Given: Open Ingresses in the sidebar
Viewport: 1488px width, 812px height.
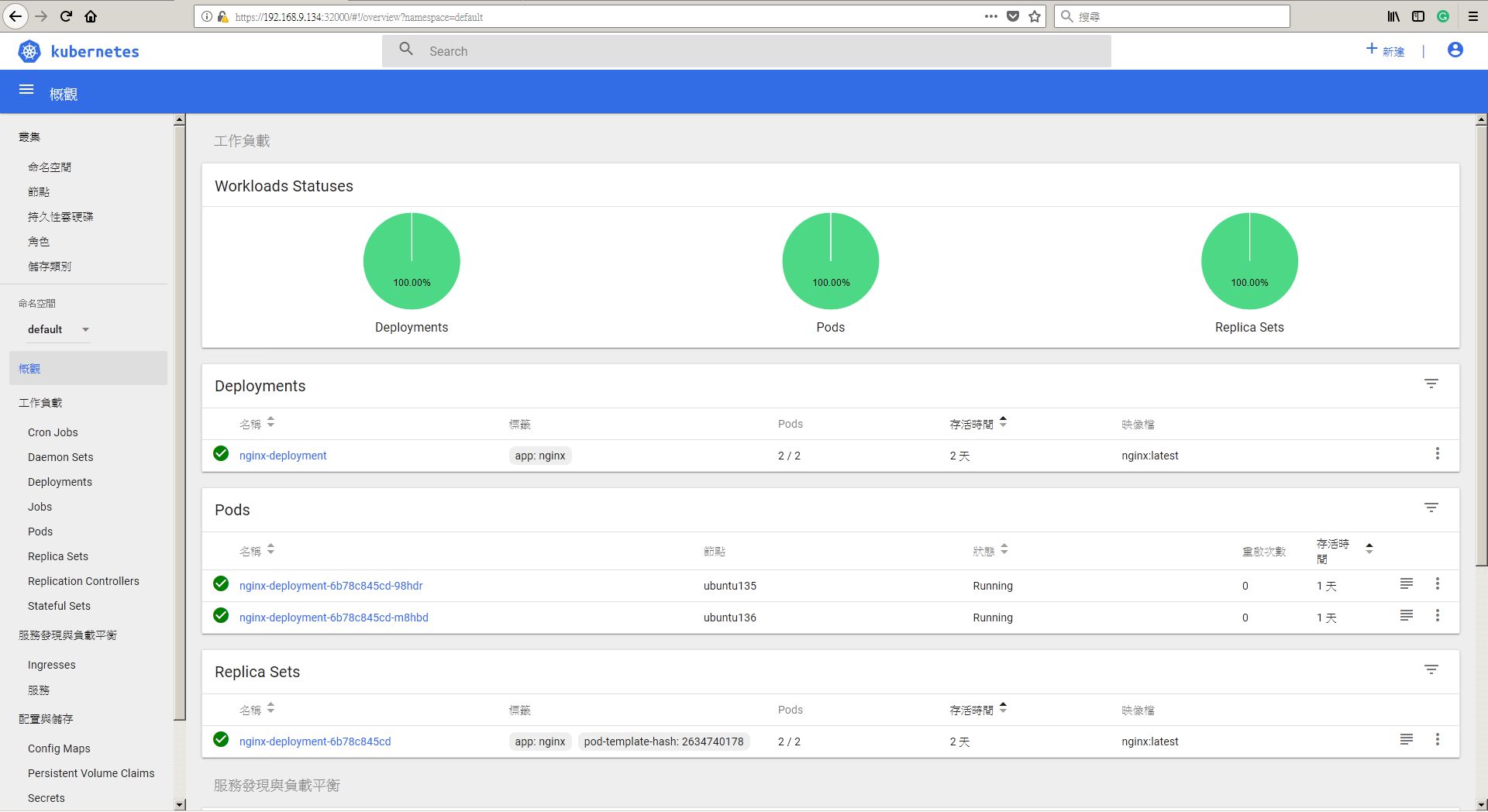Looking at the screenshot, I should pos(52,665).
